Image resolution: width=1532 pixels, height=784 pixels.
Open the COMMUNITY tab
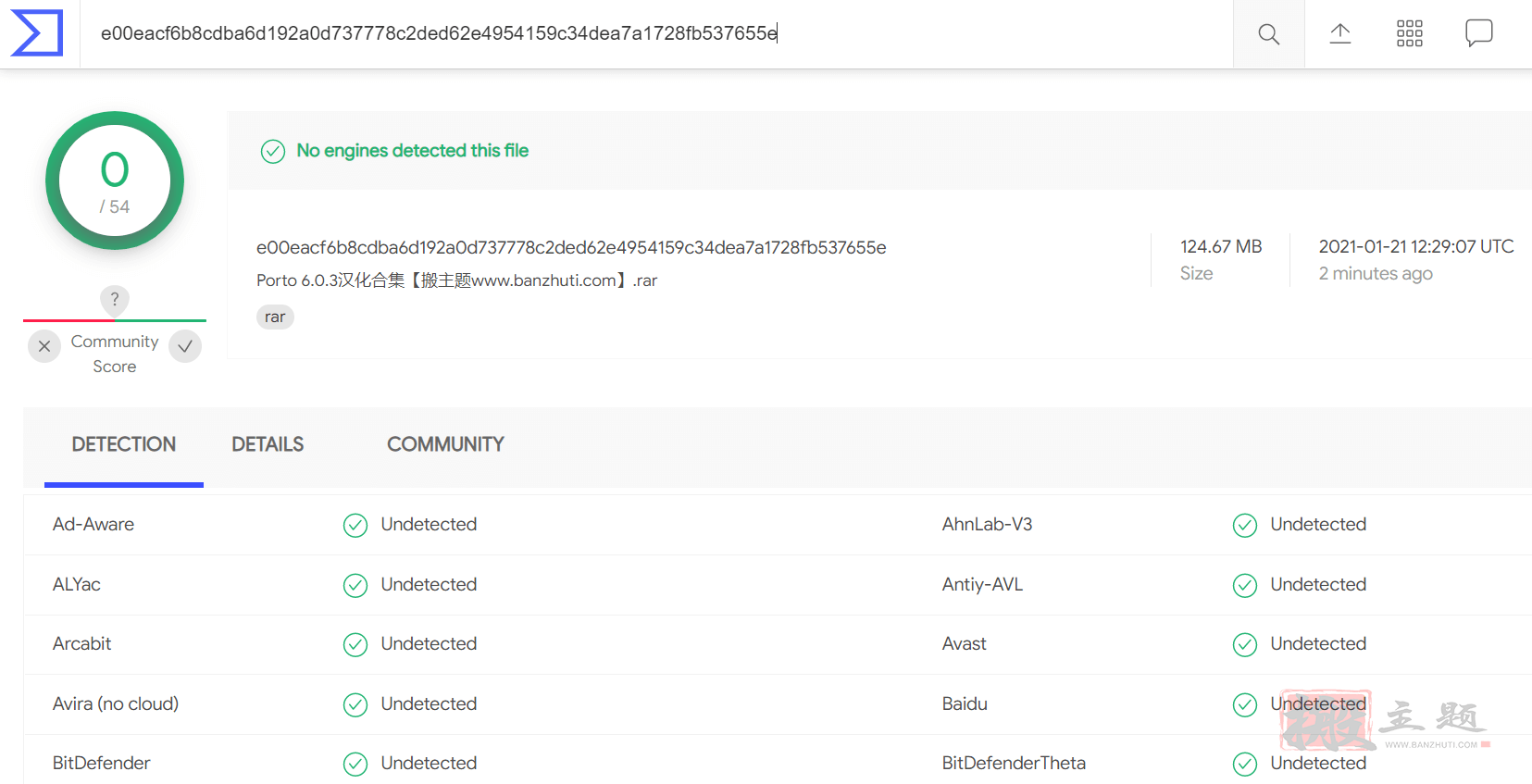tap(445, 445)
